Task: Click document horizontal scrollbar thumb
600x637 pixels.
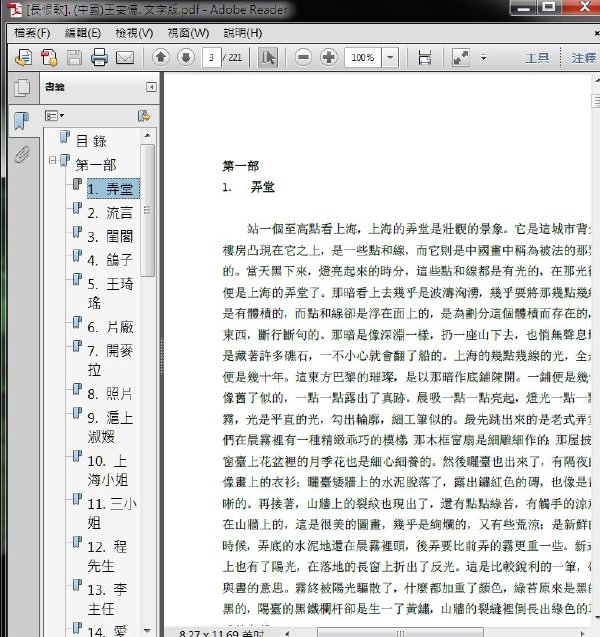Action: [x=400, y=633]
